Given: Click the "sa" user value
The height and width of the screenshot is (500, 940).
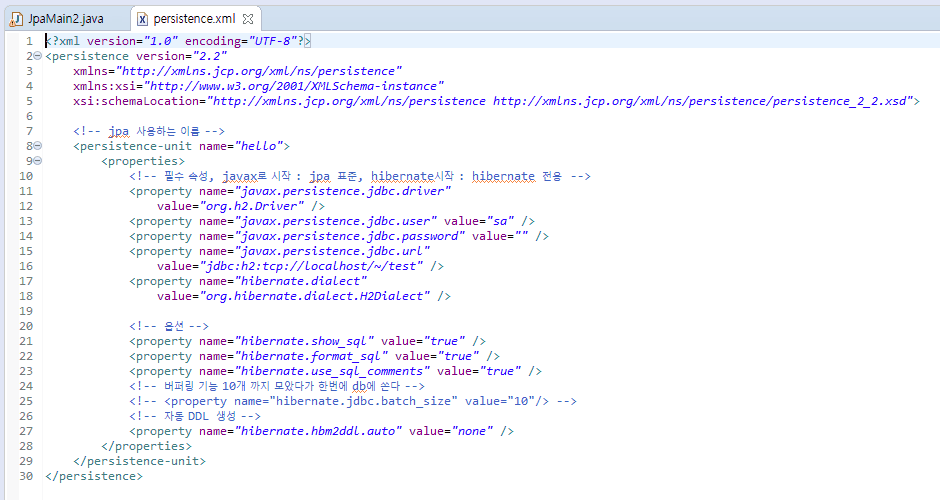Looking at the screenshot, I should coord(500,221).
